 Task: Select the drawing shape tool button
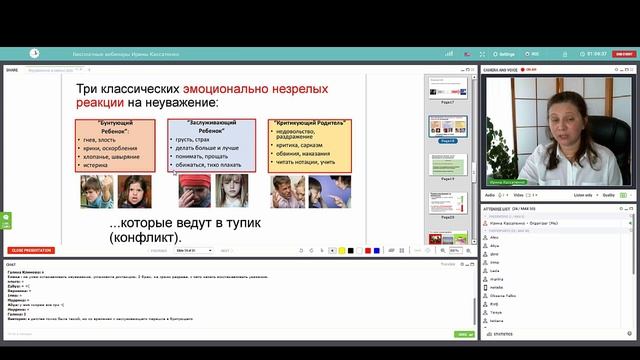tap(332, 251)
